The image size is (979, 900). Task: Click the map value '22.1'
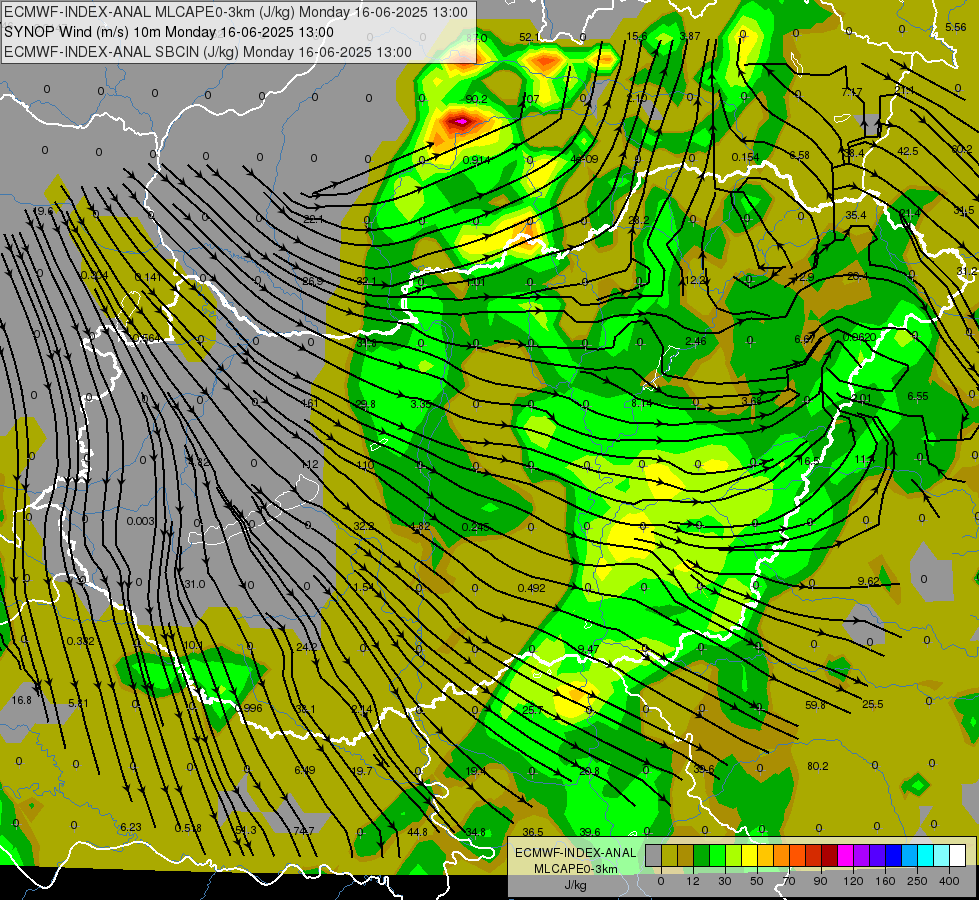[x=313, y=219]
